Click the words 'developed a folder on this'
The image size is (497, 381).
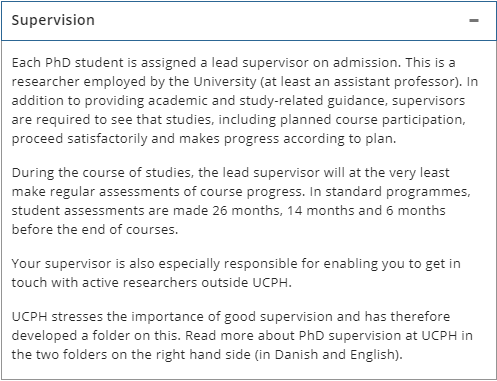pos(96,336)
